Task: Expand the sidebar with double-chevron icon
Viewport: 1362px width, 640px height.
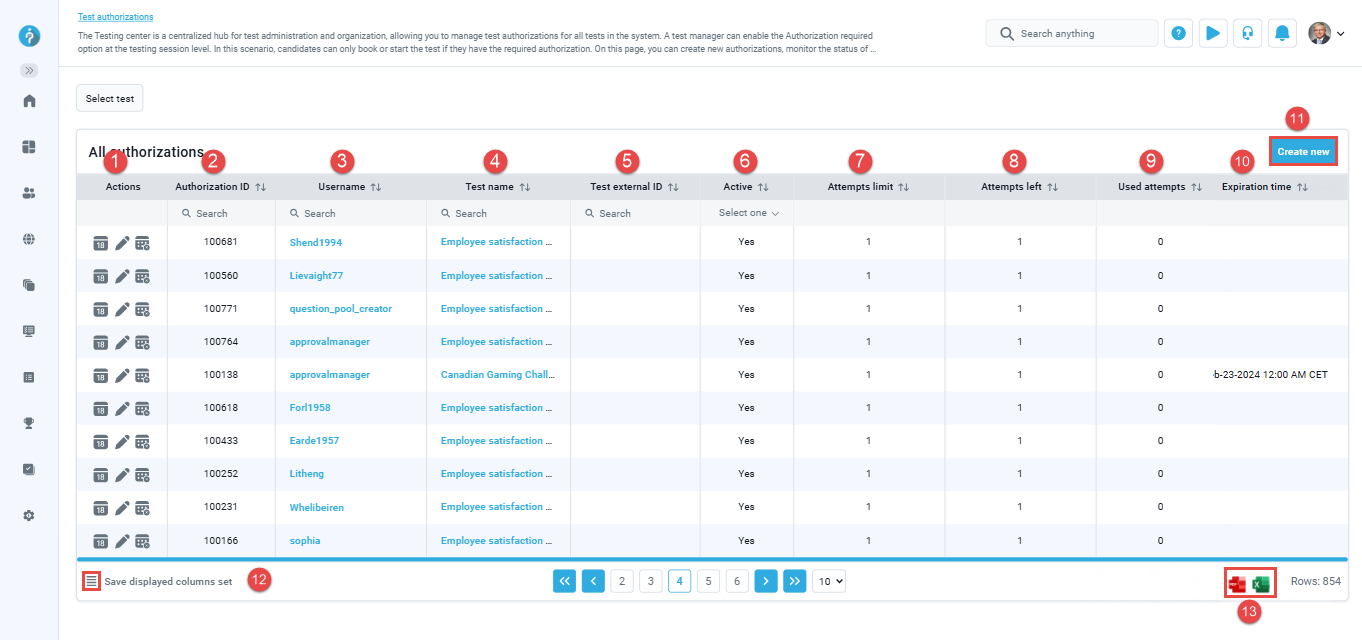Action: pos(29,70)
